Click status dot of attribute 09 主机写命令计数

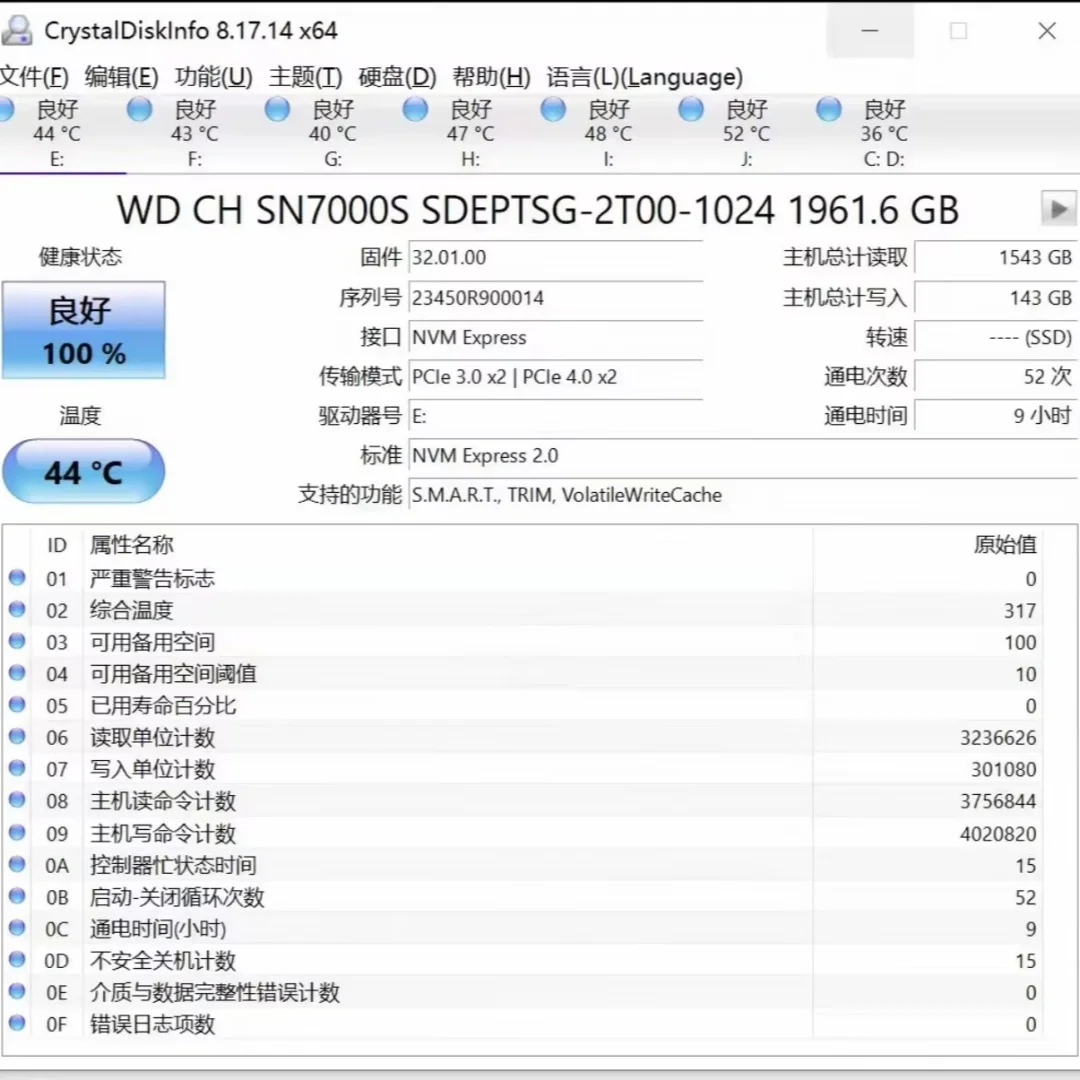click(x=17, y=833)
